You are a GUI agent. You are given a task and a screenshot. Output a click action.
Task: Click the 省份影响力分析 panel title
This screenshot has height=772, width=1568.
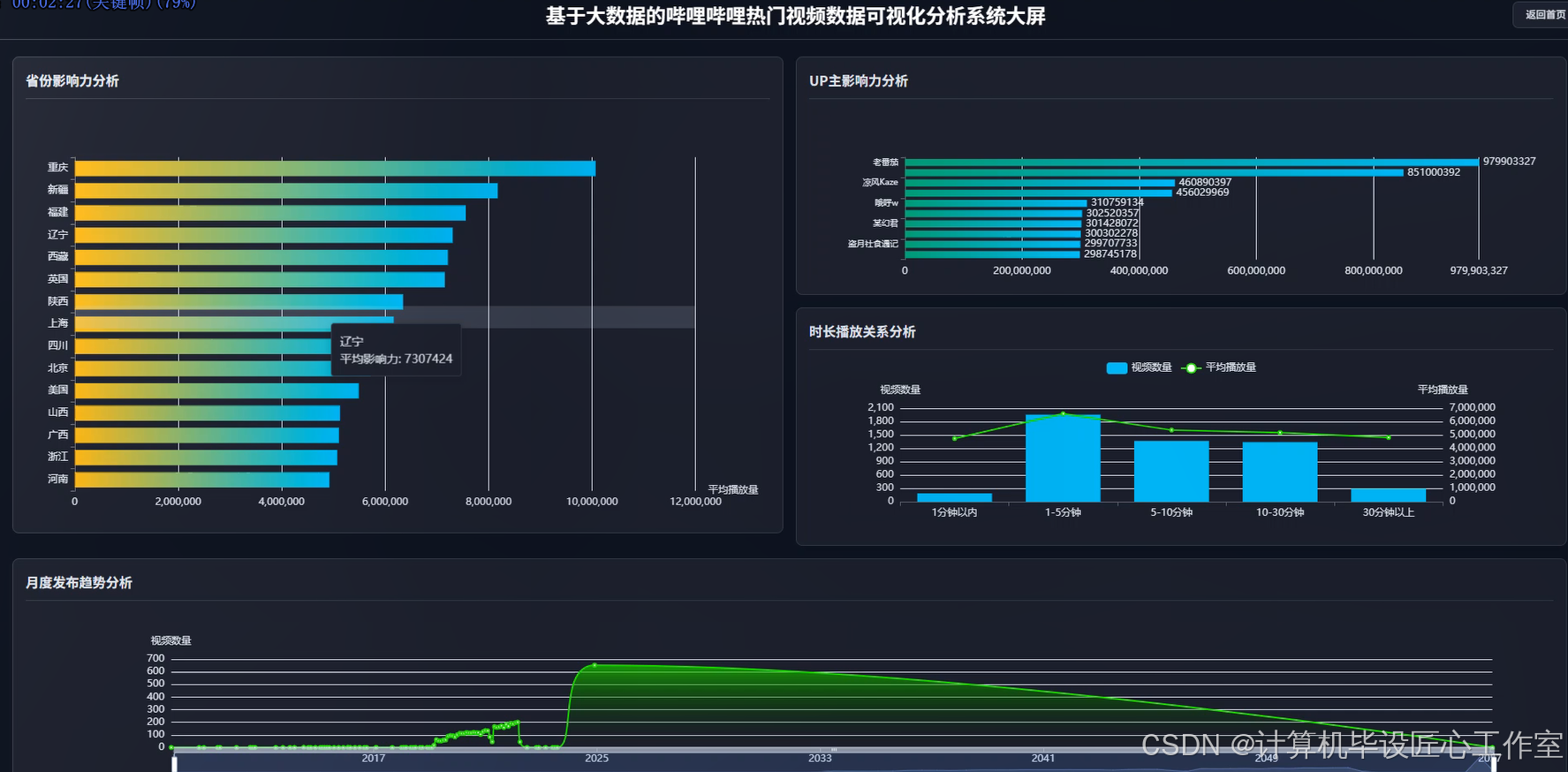click(72, 81)
